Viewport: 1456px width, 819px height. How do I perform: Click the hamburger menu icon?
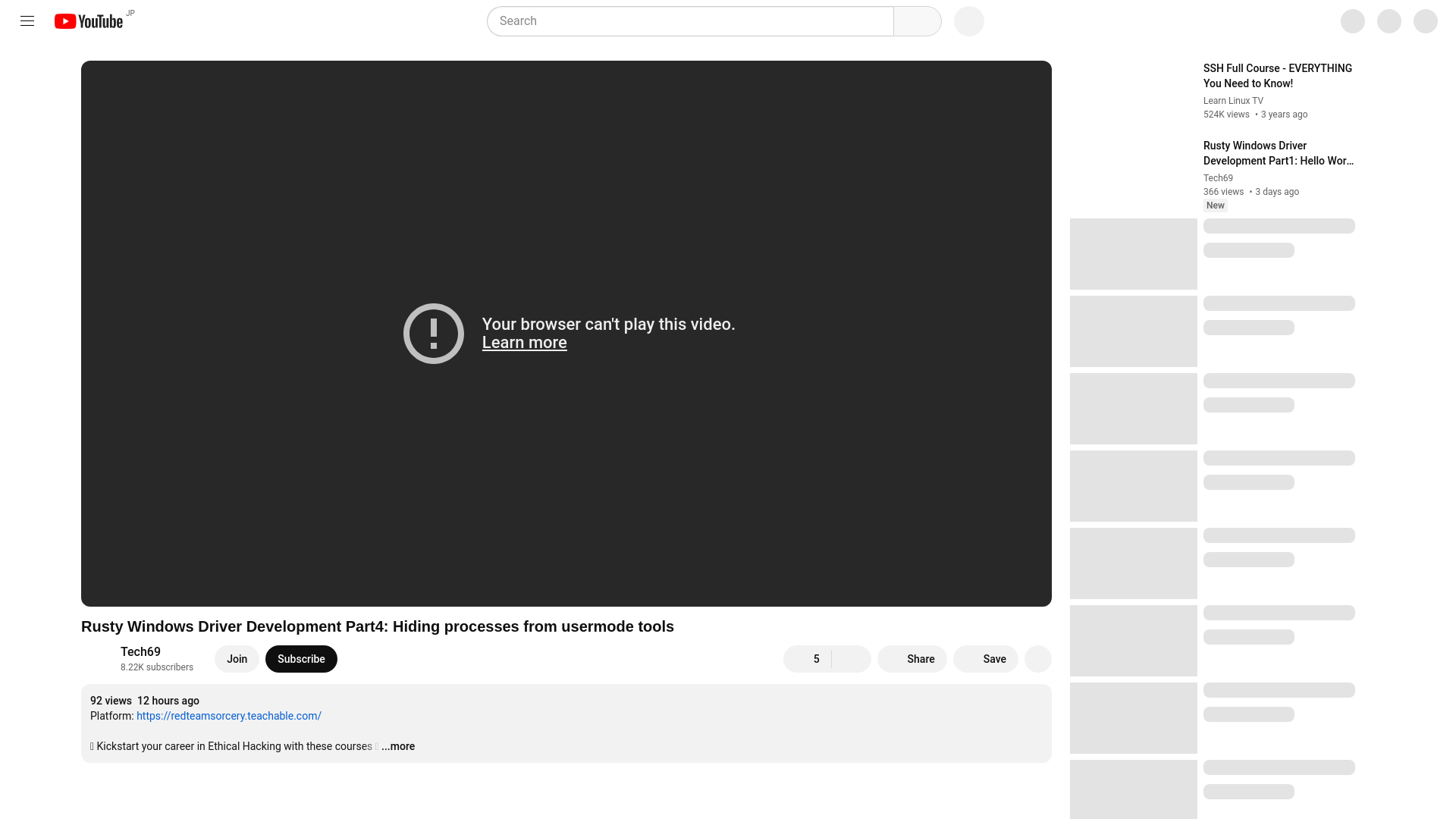coord(27,20)
